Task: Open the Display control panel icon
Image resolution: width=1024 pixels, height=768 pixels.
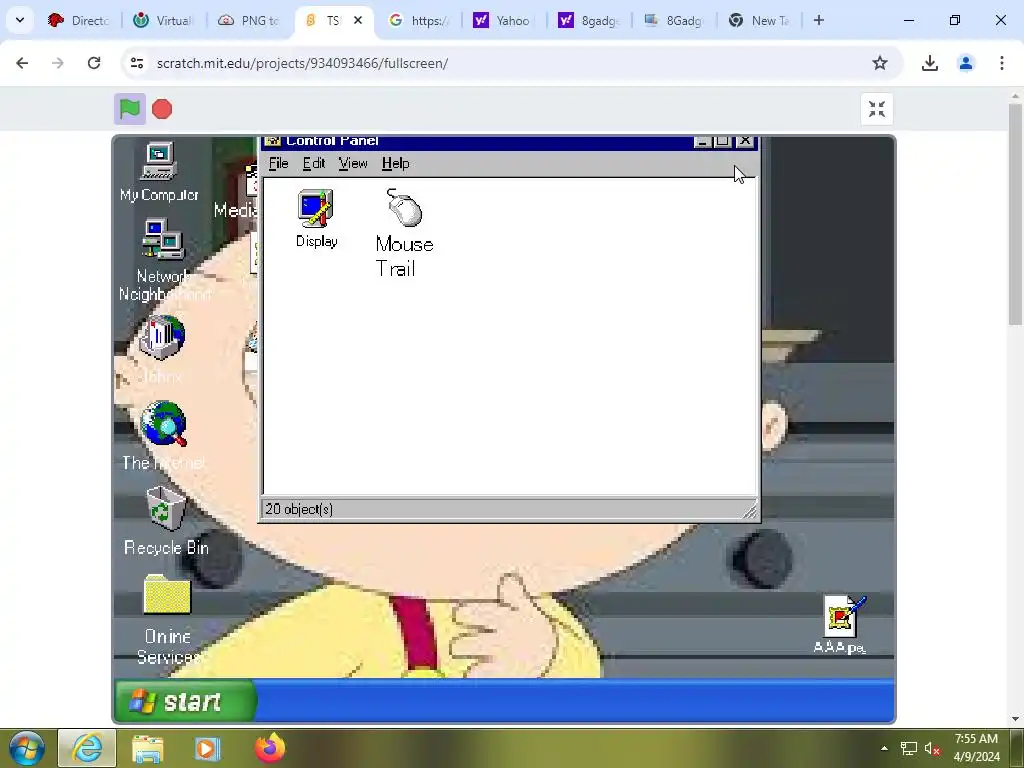Action: pyautogui.click(x=317, y=219)
